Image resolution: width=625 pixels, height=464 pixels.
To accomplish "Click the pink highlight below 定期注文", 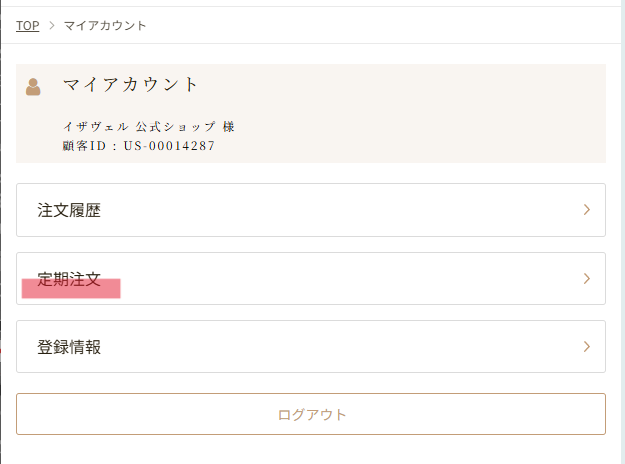I will tap(71, 290).
